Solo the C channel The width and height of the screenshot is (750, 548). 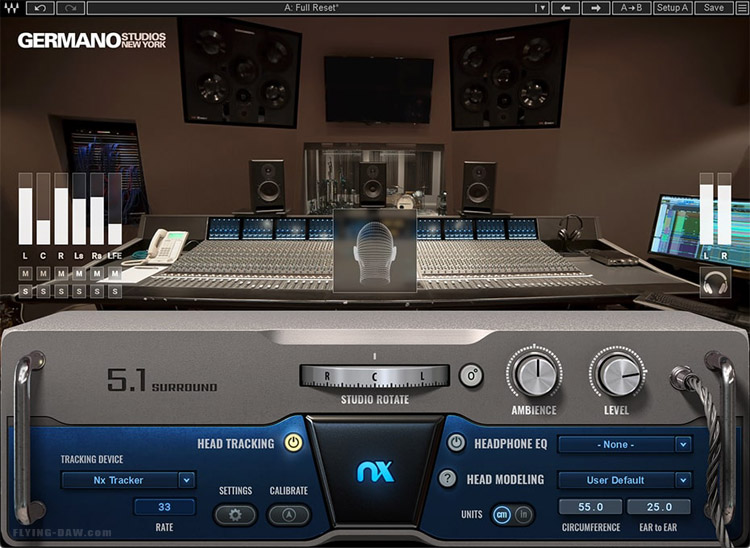click(43, 291)
